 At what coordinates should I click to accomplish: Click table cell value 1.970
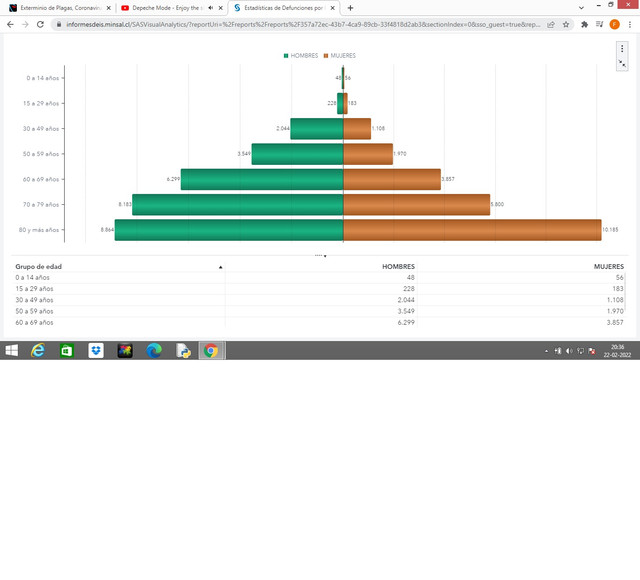(615, 311)
